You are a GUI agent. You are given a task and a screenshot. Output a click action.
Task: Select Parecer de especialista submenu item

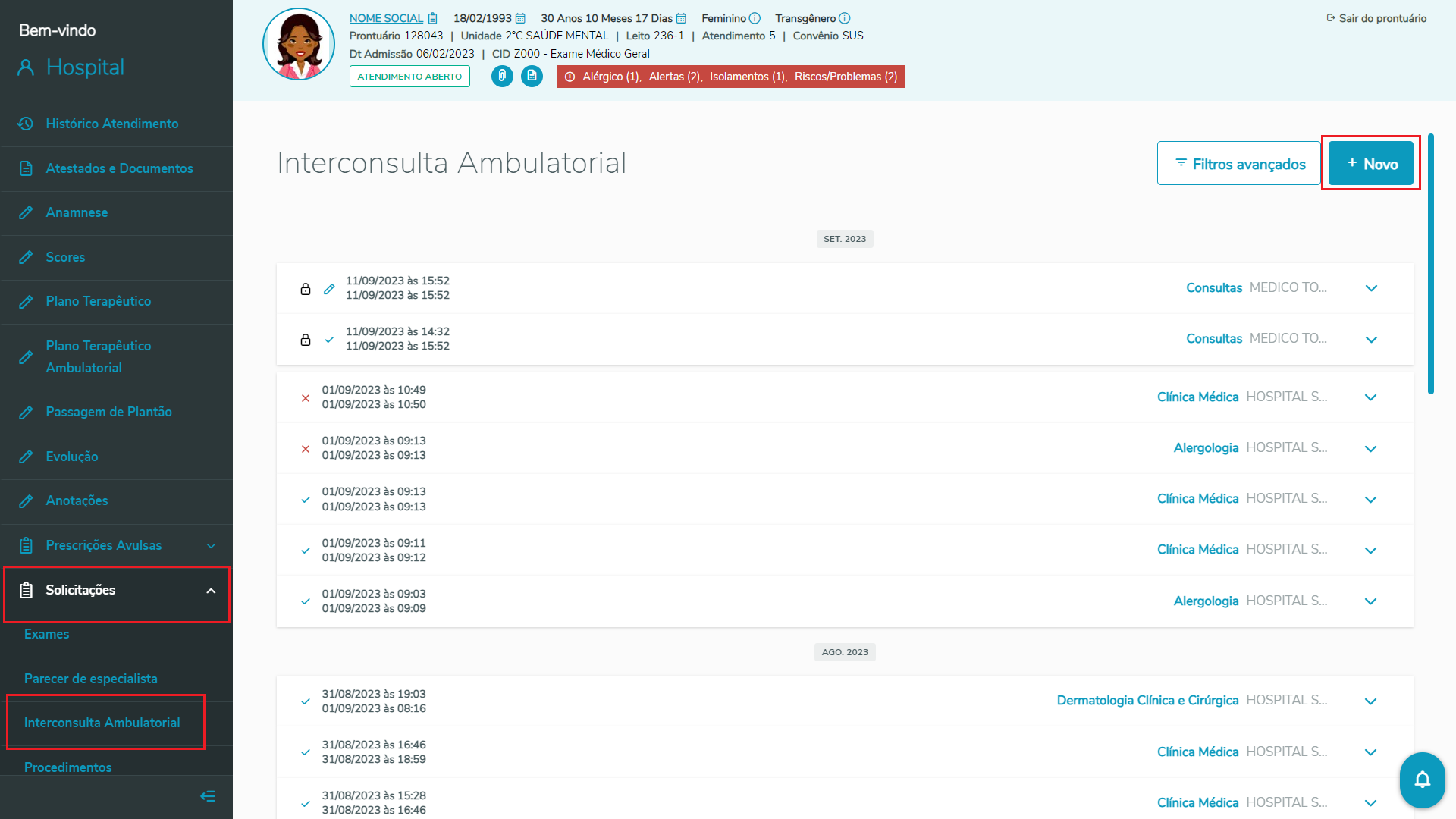click(91, 679)
